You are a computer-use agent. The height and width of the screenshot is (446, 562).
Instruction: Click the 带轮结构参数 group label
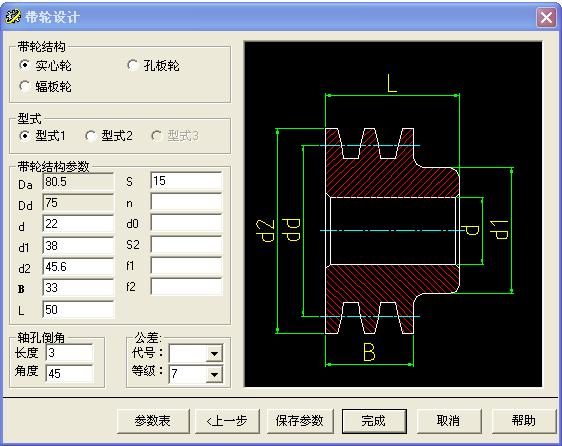[x=53, y=166]
